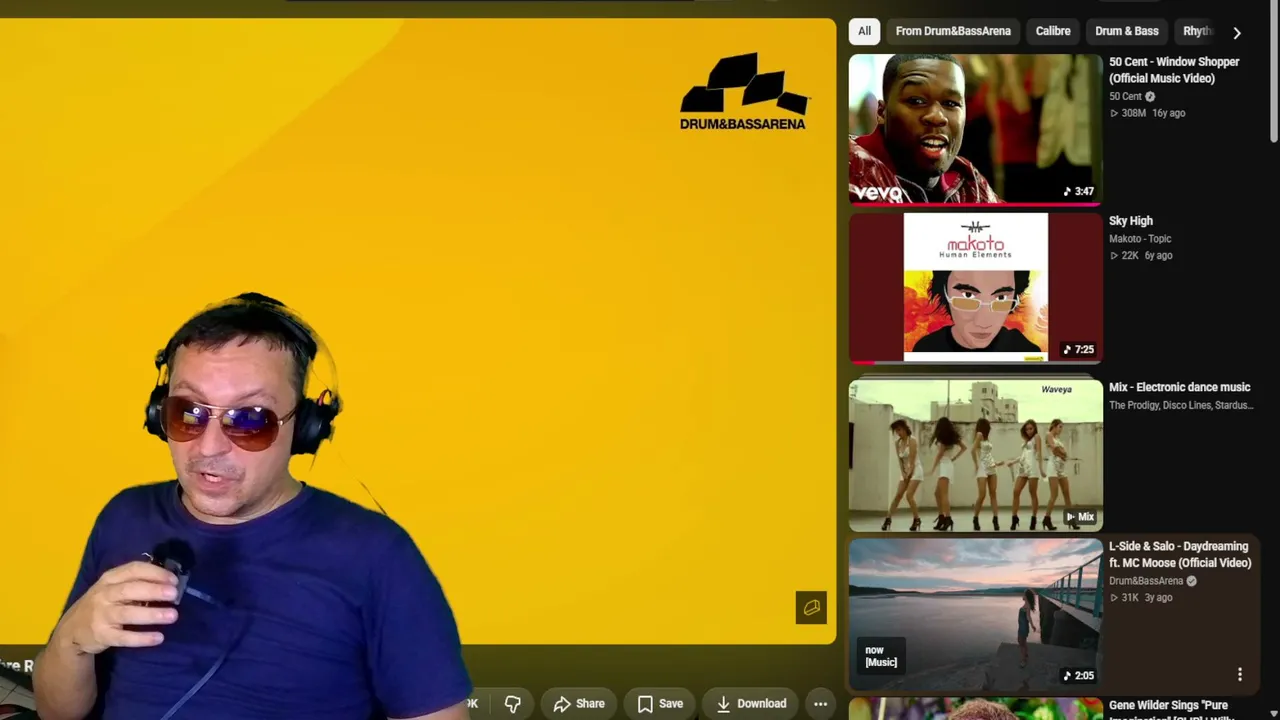Visit the 'Makoto - Topic' channel
1280x720 pixels.
[1140, 239]
